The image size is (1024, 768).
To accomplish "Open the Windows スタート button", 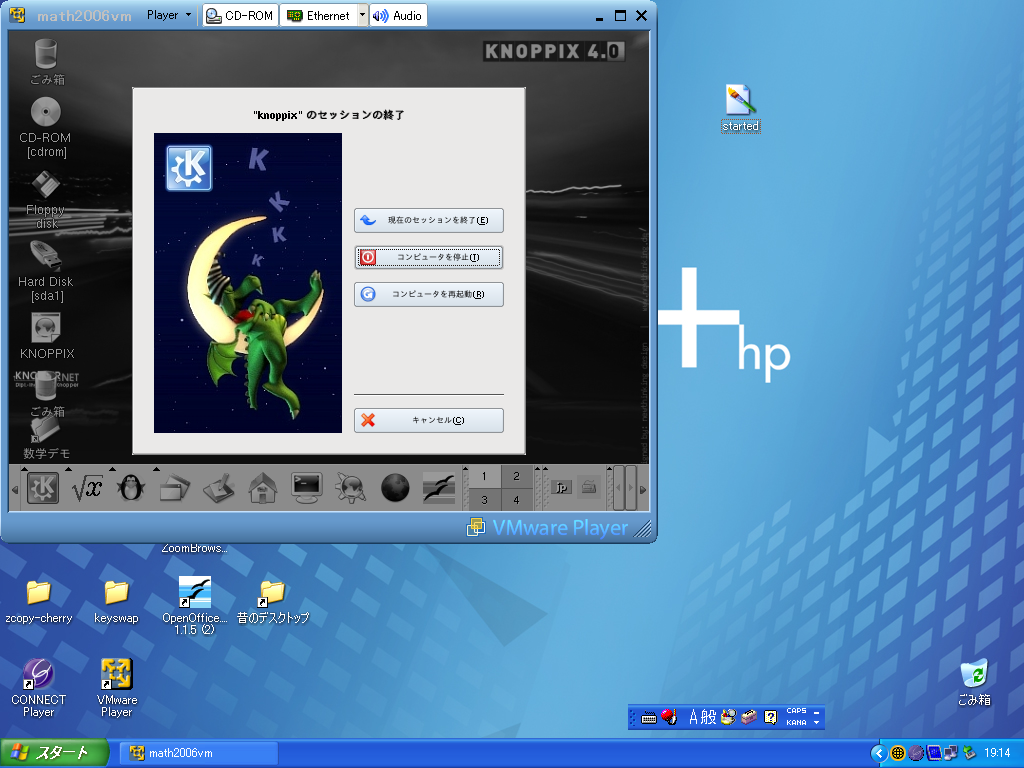I will [54, 753].
